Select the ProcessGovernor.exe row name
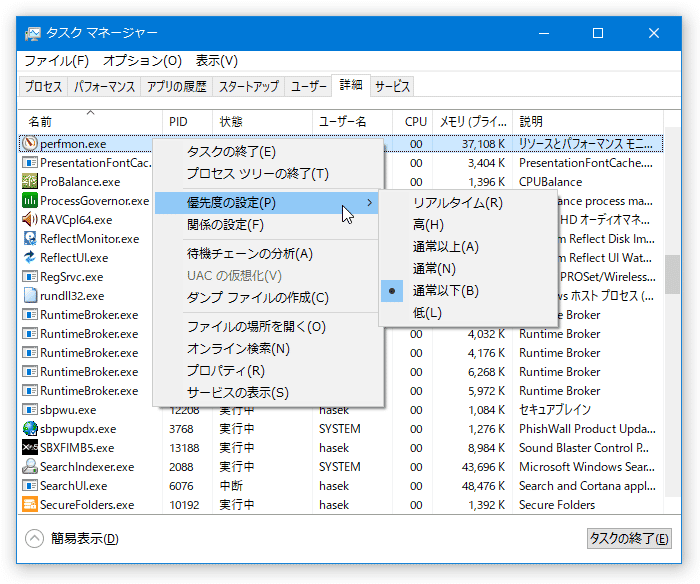Image resolution: width=700 pixels, height=584 pixels. pos(95,201)
